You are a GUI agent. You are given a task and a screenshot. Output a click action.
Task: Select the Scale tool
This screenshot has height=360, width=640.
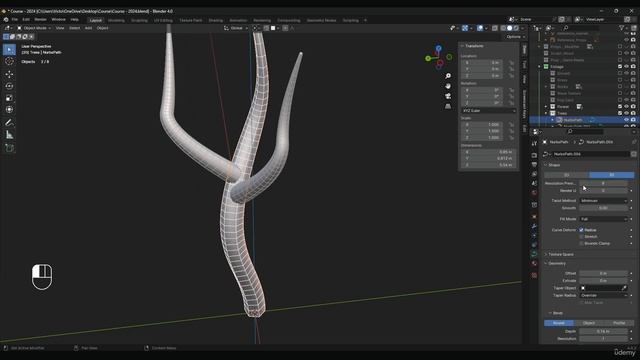point(9,98)
